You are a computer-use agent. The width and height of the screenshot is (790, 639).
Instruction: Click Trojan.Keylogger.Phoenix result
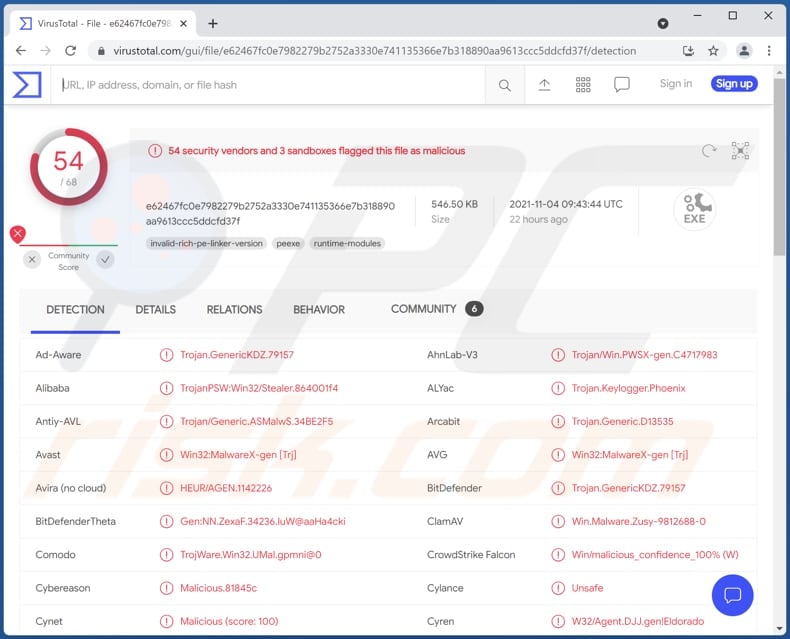tap(628, 388)
